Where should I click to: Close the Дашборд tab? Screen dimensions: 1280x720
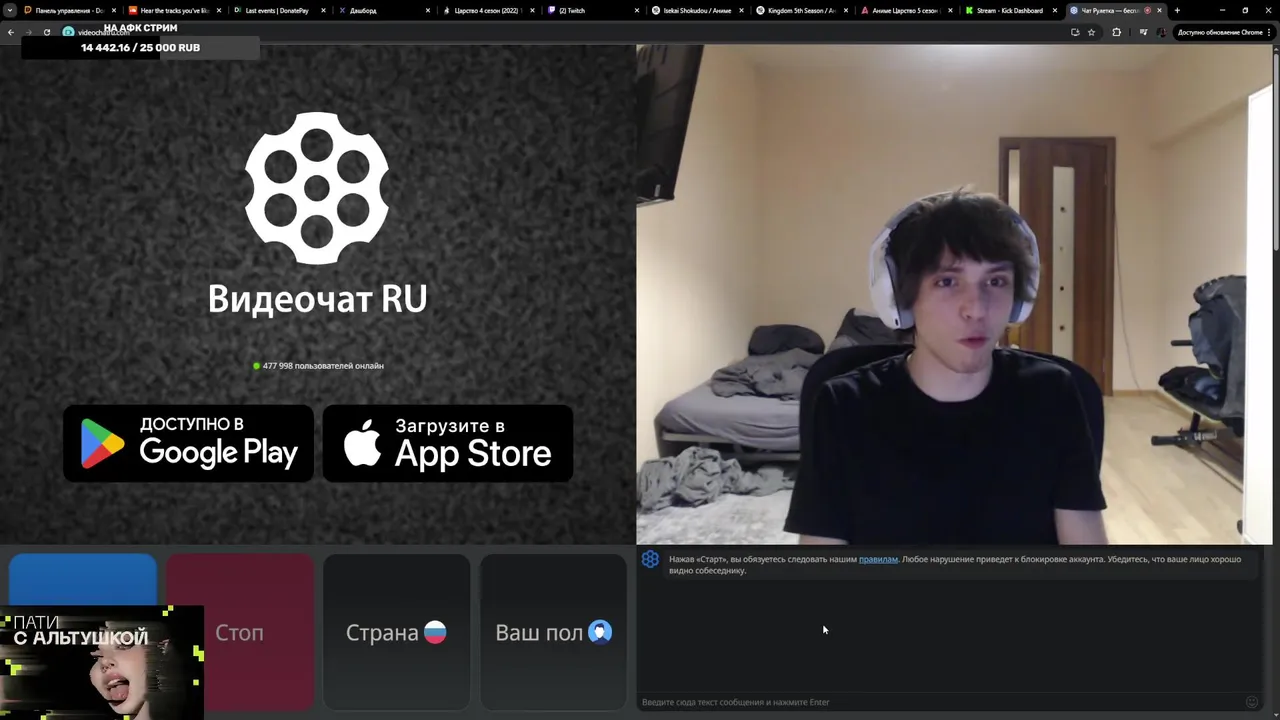pyautogui.click(x=428, y=10)
